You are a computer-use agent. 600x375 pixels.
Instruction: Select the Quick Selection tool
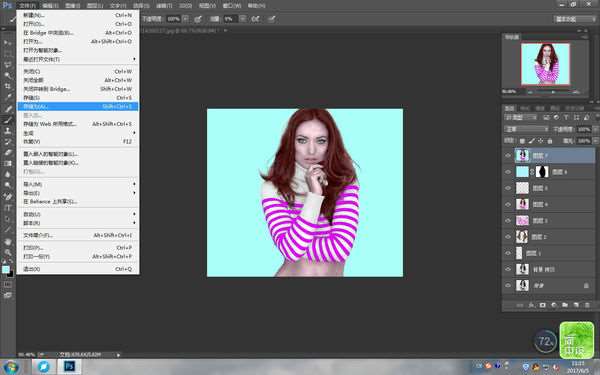(x=8, y=75)
